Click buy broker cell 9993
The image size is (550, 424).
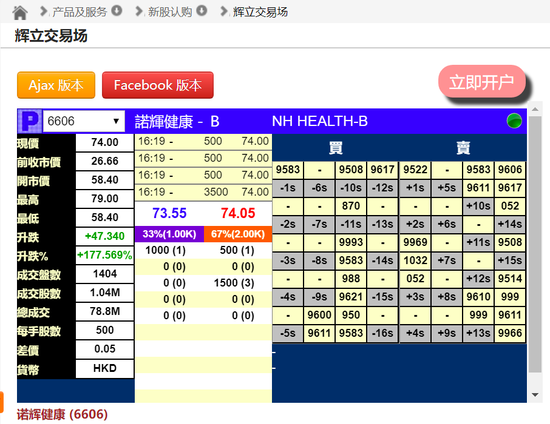(351, 242)
